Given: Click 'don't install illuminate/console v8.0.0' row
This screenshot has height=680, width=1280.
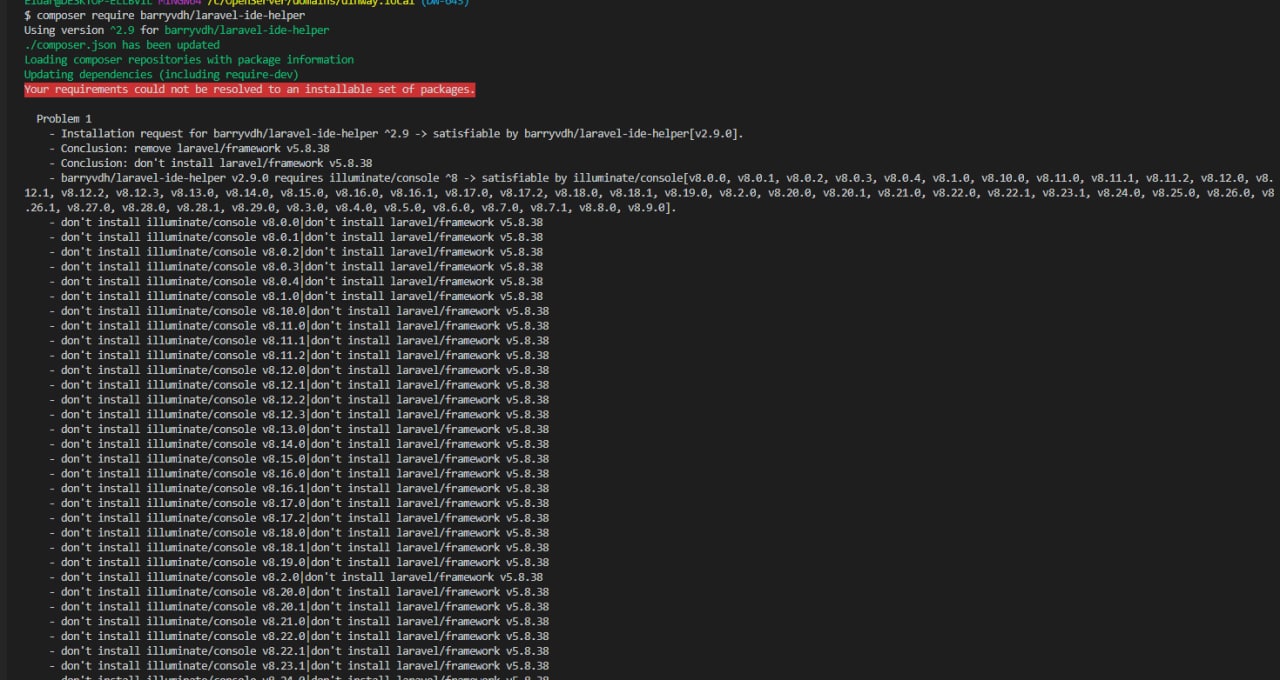Looking at the screenshot, I should (x=296, y=222).
